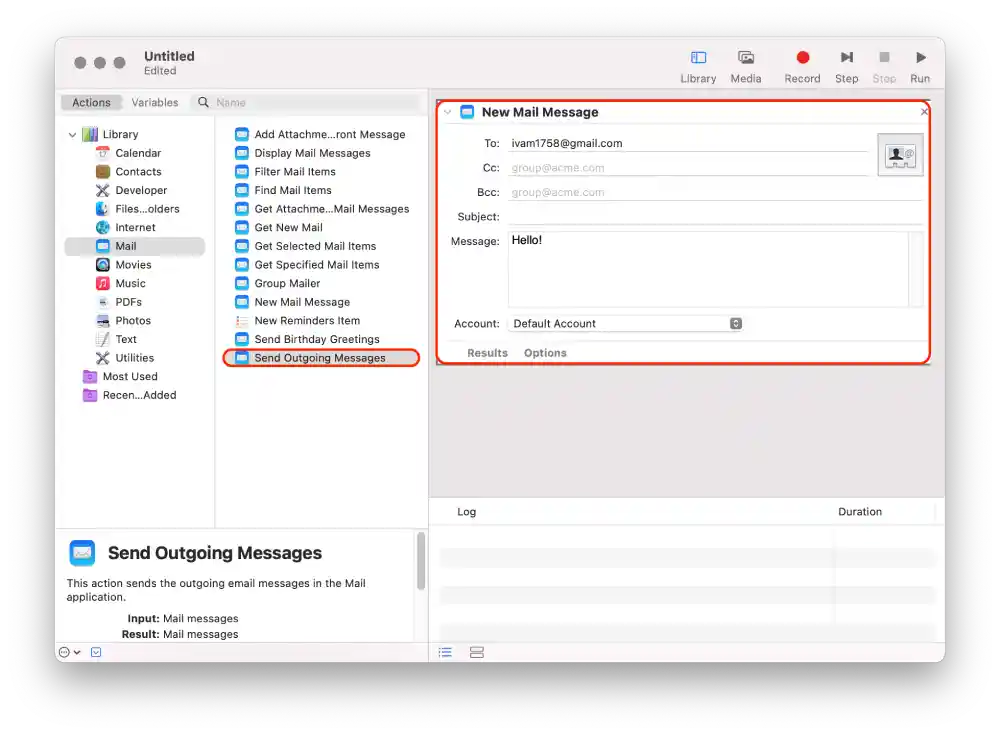This screenshot has width=1000, height=735.
Task: Select the Filter Mail Items action
Action: coord(285,172)
